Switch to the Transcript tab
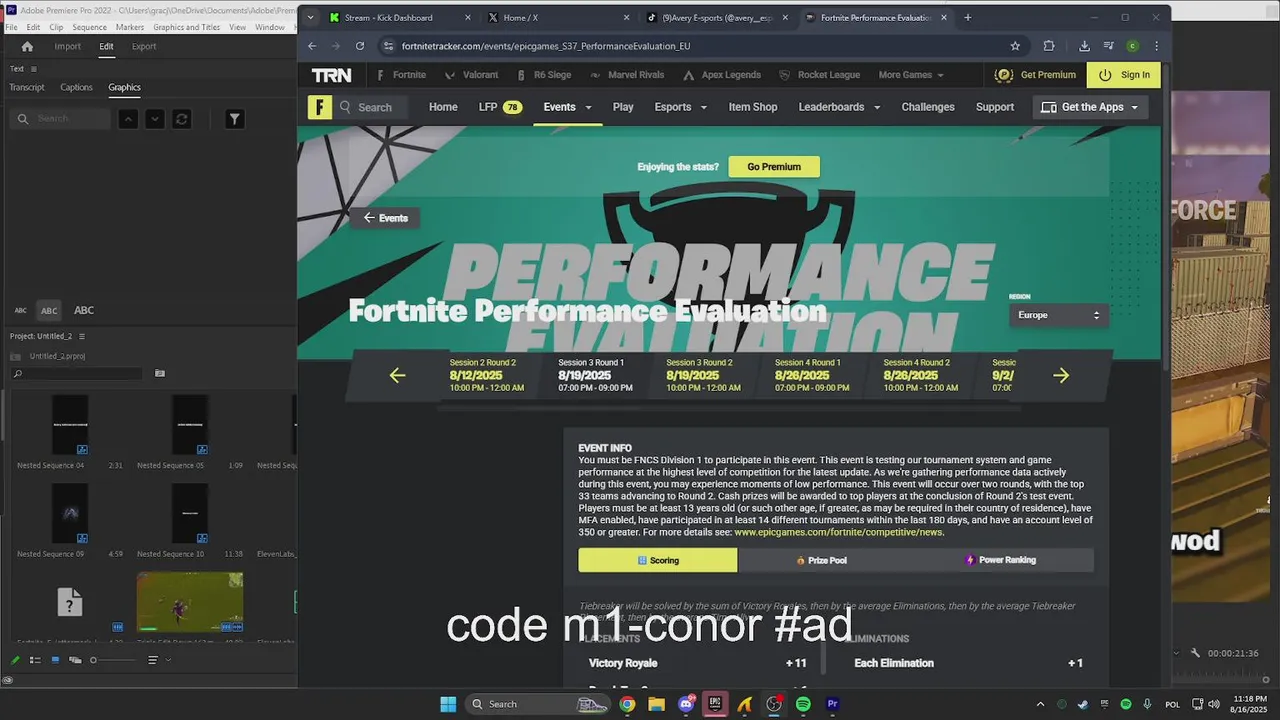 [27, 87]
